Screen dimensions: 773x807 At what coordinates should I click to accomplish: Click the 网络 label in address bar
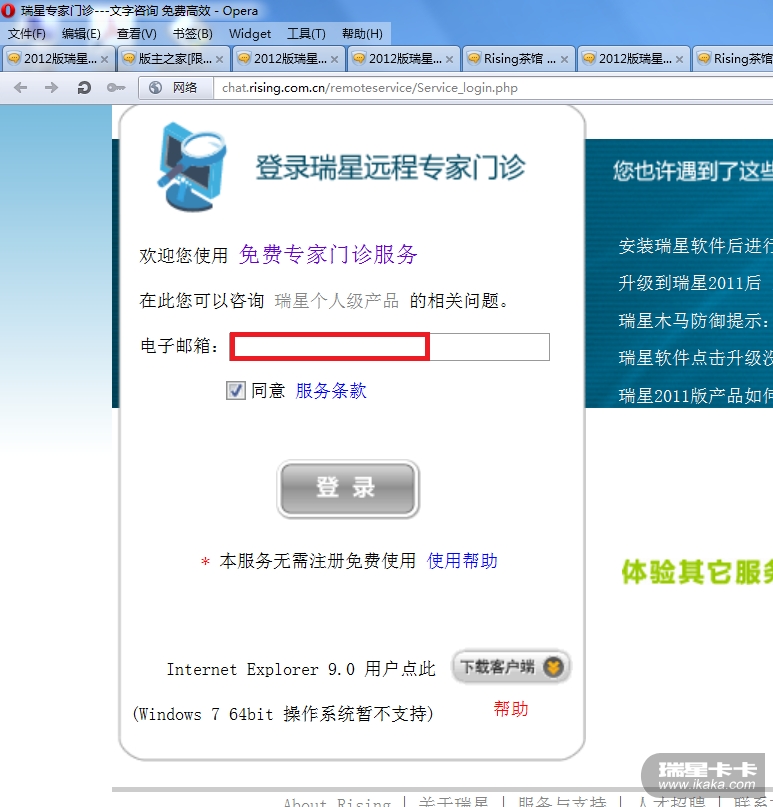pyautogui.click(x=185, y=88)
